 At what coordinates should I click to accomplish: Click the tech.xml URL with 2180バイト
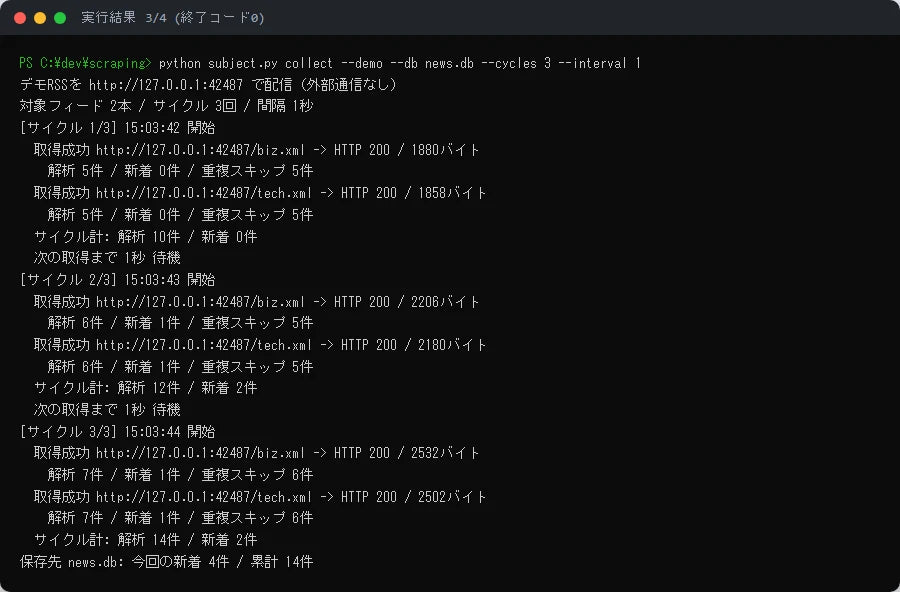click(x=204, y=345)
